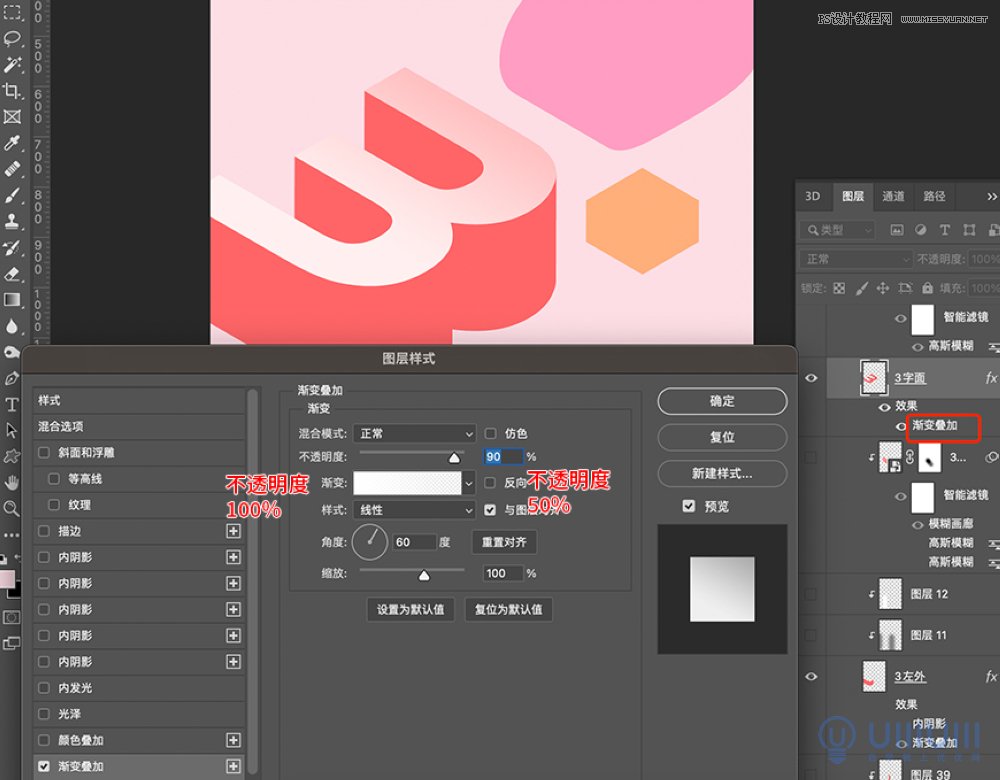Select the Eraser tool
The height and width of the screenshot is (780, 1000).
pyautogui.click(x=12, y=273)
